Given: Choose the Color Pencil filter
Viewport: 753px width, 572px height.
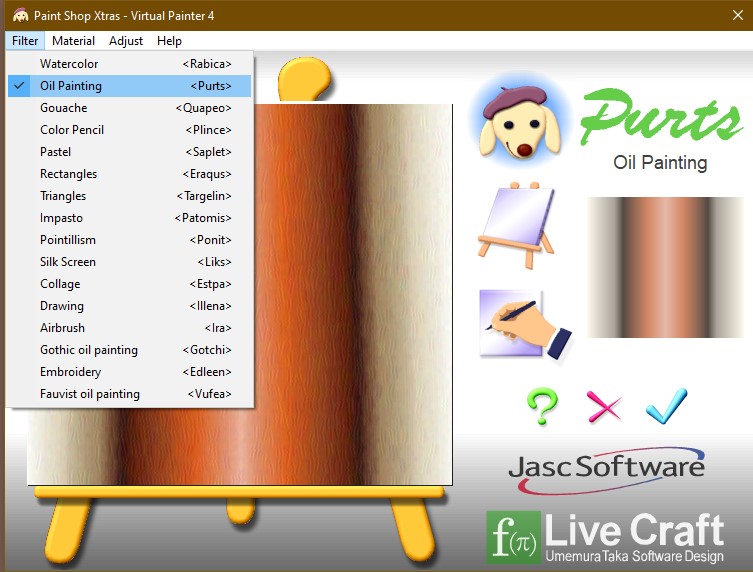Looking at the screenshot, I should pyautogui.click(x=130, y=130).
